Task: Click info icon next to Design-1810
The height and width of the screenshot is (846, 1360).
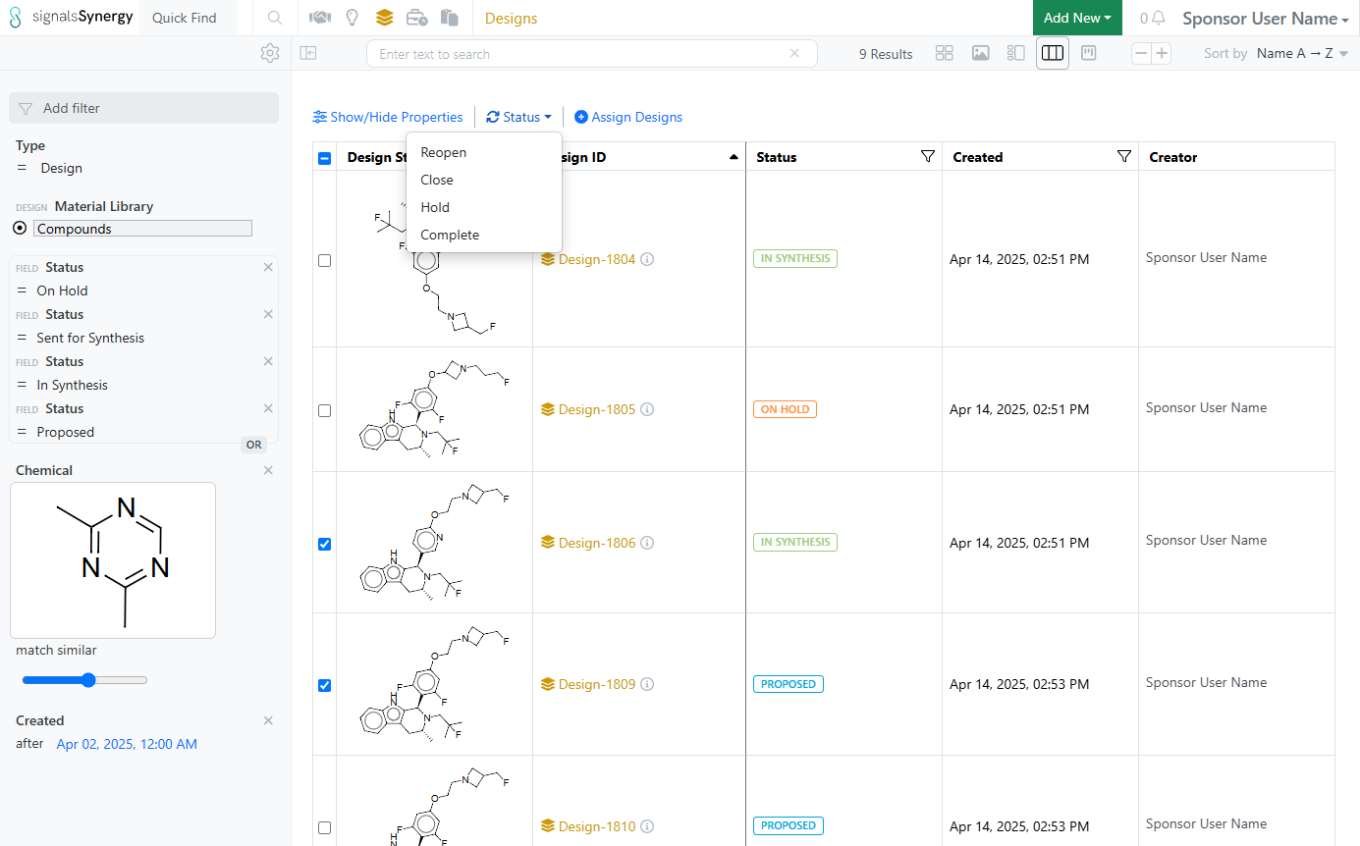Action: tap(647, 826)
